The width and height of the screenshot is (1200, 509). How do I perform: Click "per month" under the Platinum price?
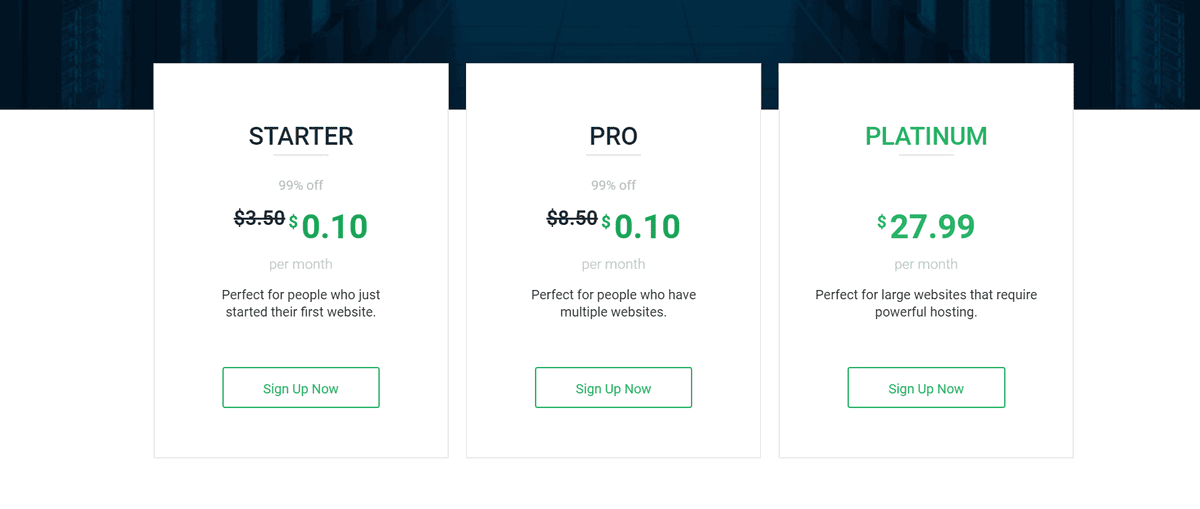coord(926,264)
